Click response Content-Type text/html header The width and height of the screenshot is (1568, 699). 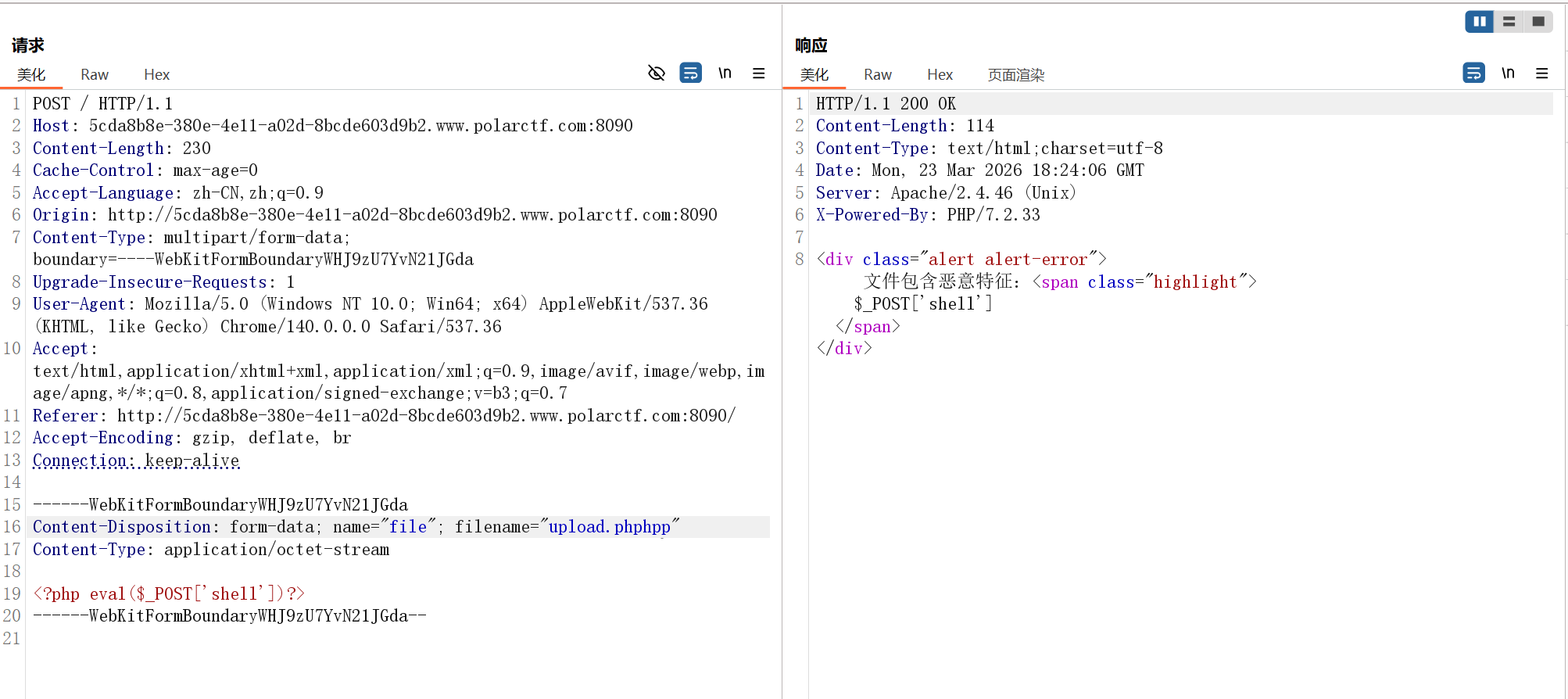[990, 149]
